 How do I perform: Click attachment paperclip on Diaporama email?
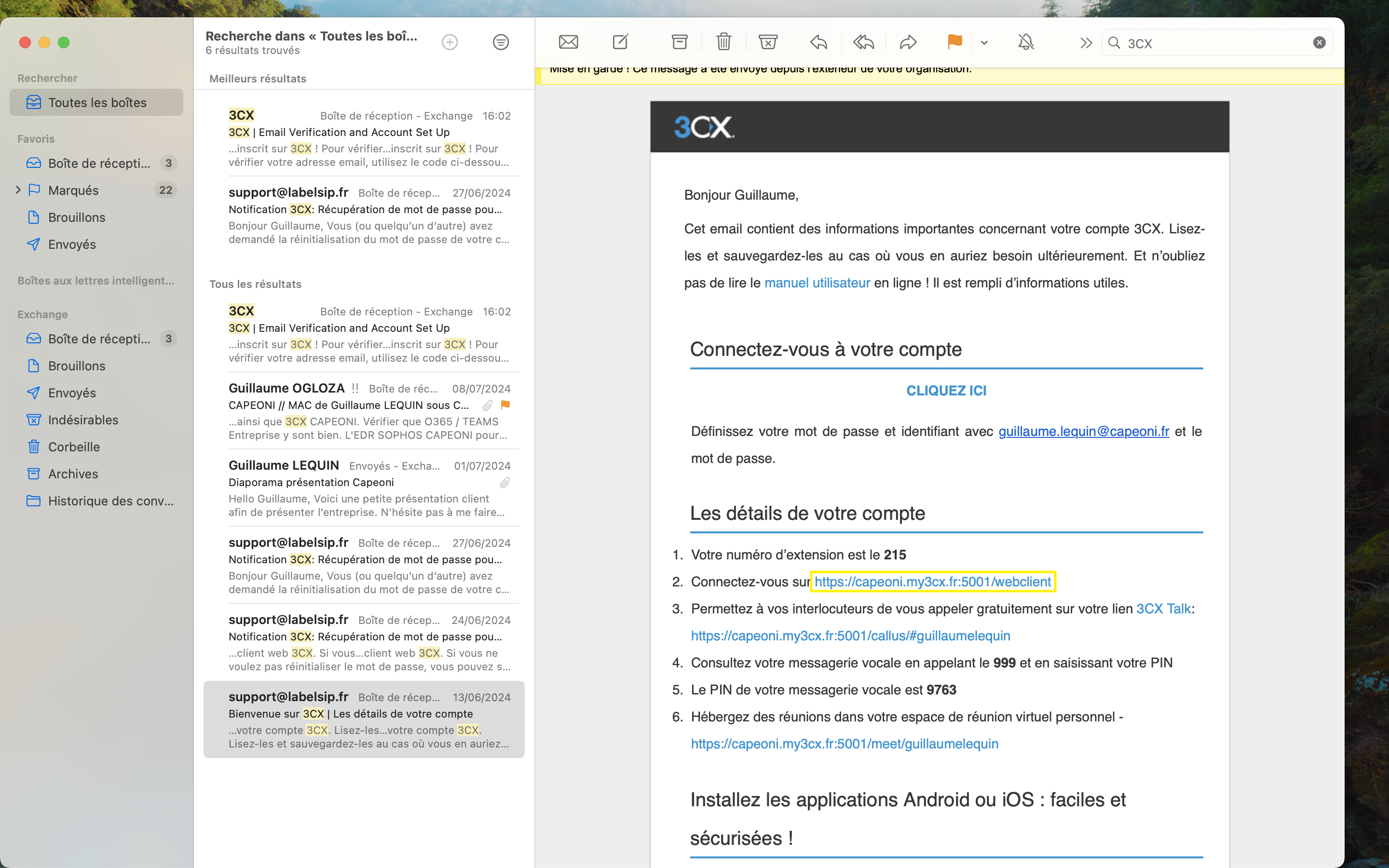coord(504,483)
